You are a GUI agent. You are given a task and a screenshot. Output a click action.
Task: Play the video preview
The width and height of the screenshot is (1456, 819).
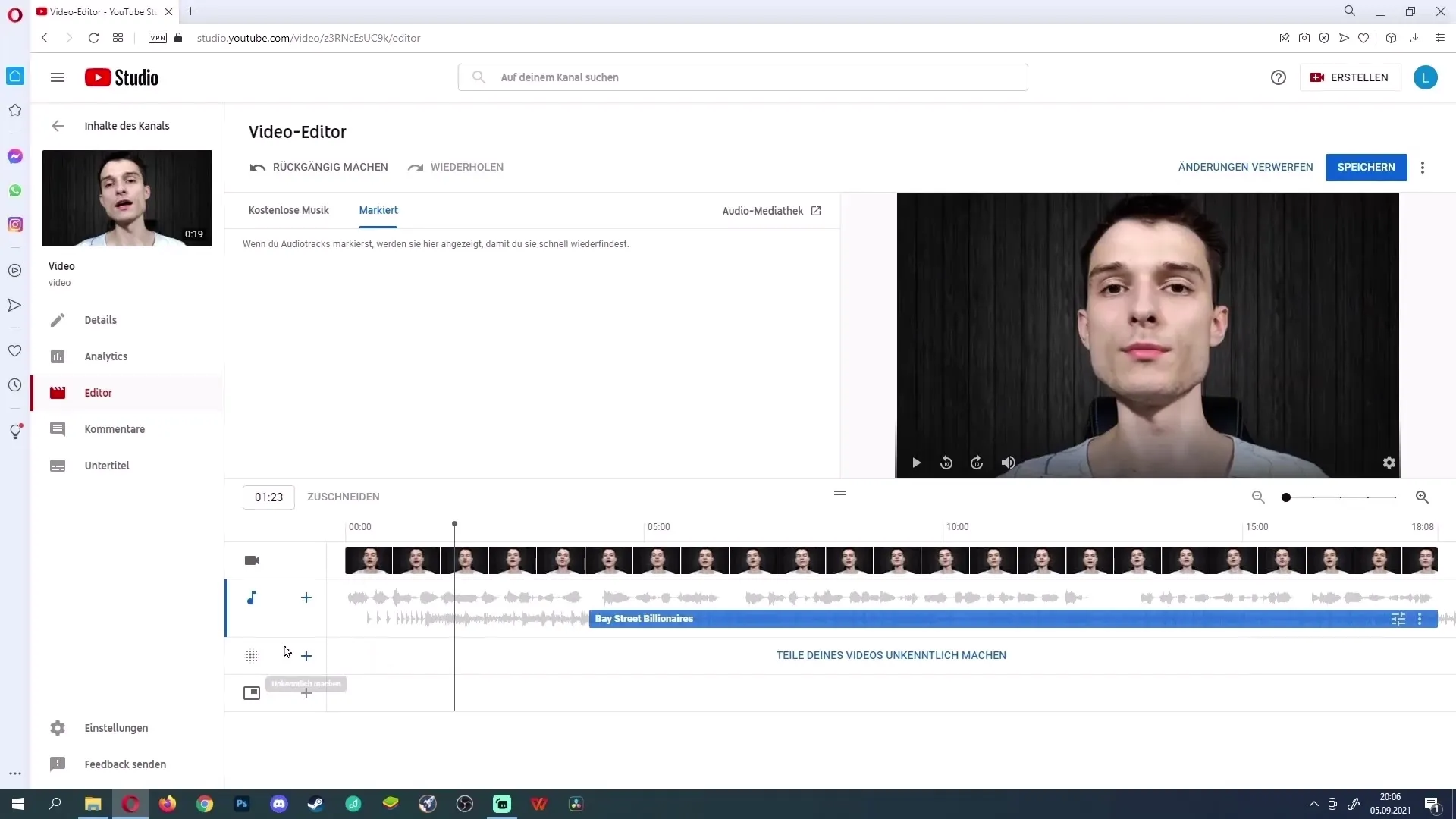tap(916, 463)
